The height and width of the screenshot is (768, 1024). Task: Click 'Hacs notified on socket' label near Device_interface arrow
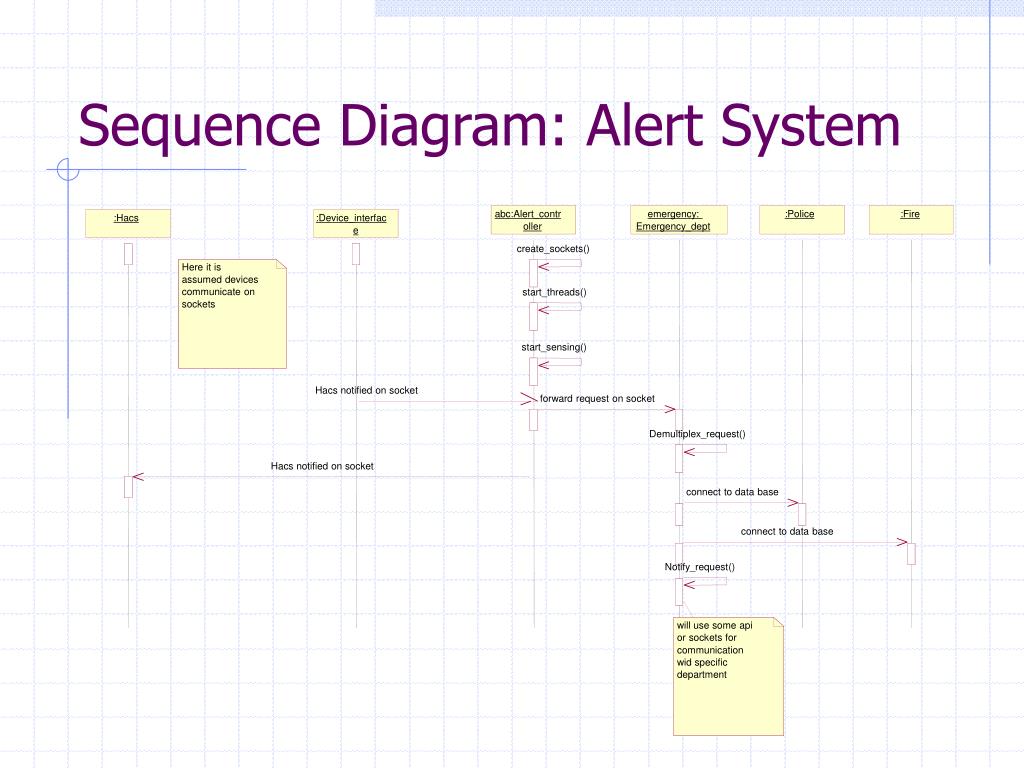pos(366,391)
